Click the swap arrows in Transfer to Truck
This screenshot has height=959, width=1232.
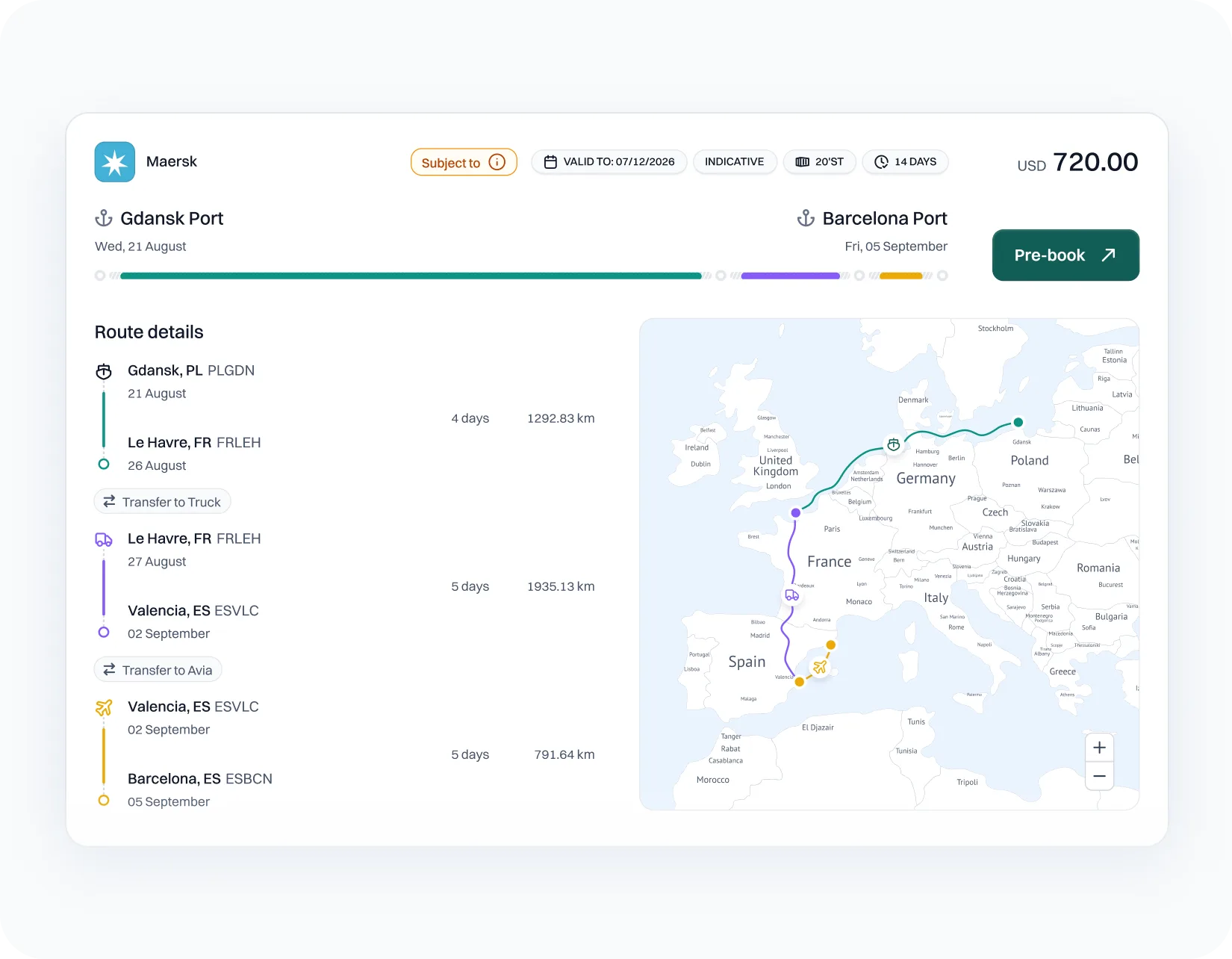[109, 502]
